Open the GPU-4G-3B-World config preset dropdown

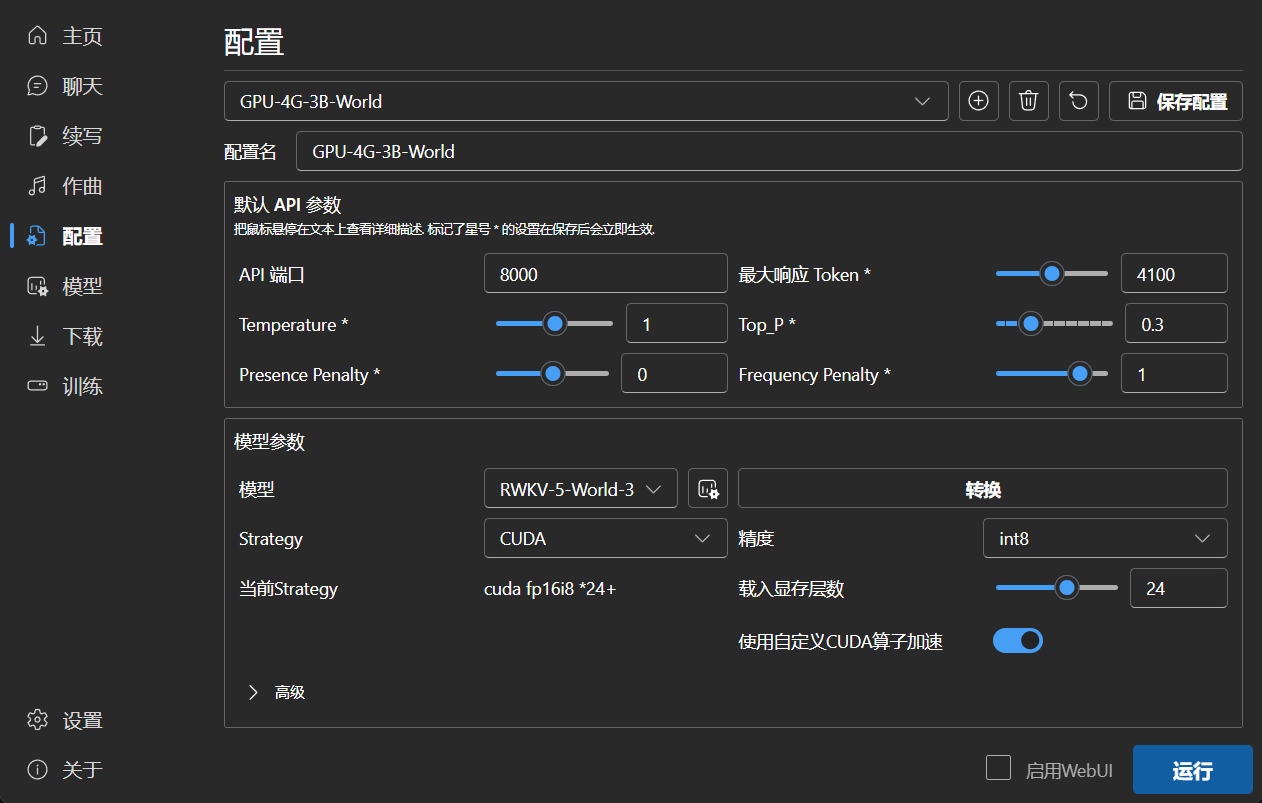[x=585, y=101]
